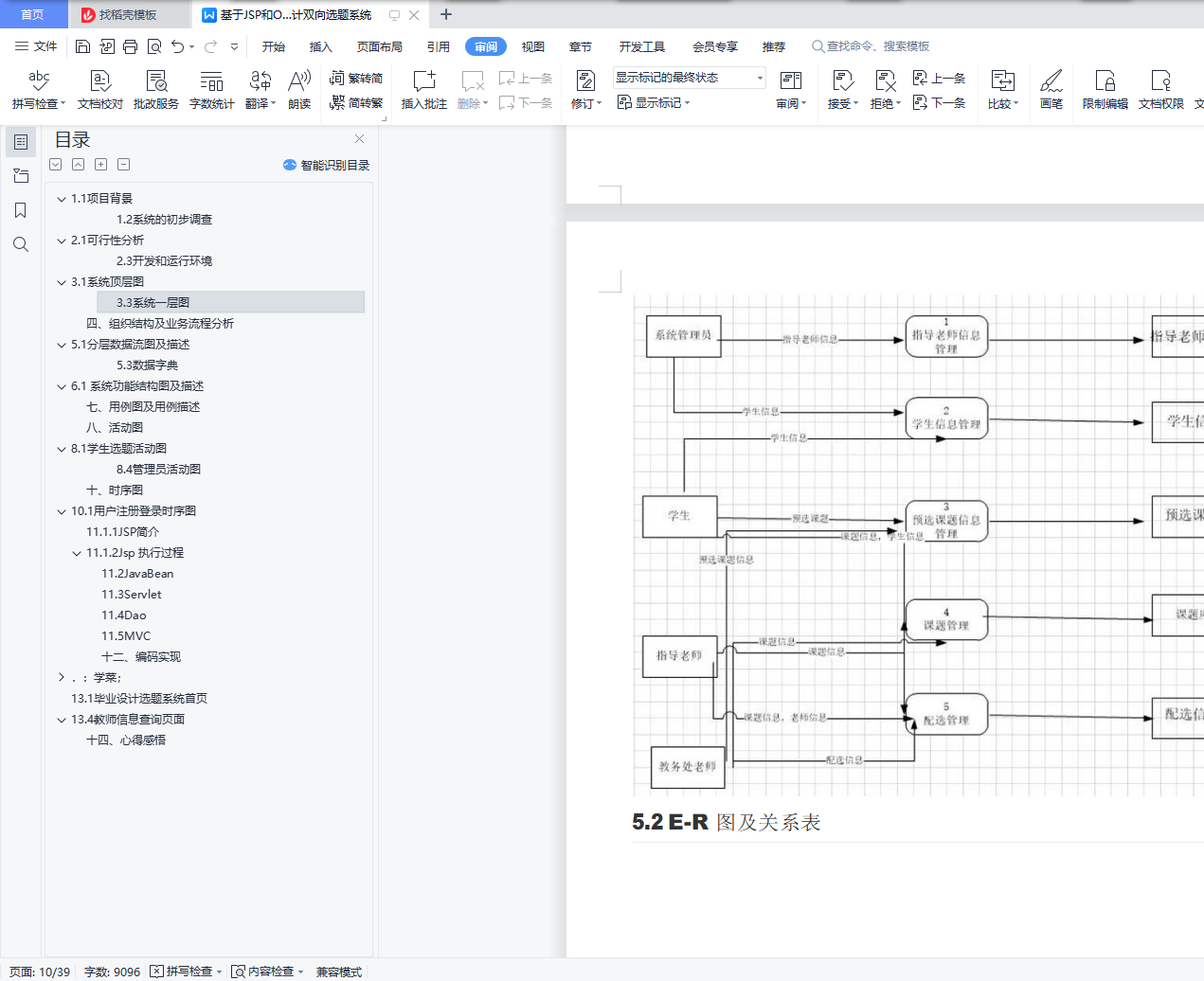Open the spelling check tool (拼写检查)

pyautogui.click(x=39, y=90)
